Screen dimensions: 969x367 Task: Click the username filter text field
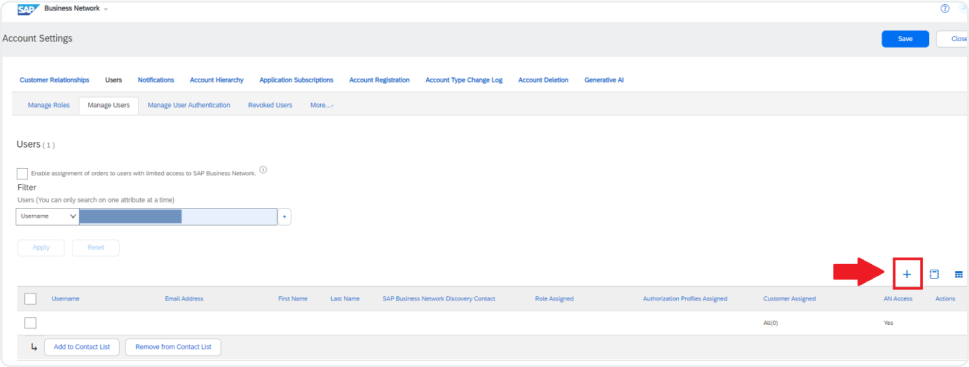pyautogui.click(x=178, y=217)
